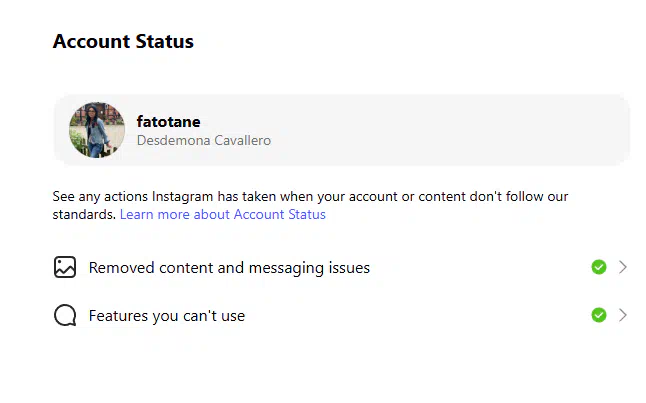The height and width of the screenshot is (403, 646).
Task: Select the Removed content and messaging issues label
Action: pyautogui.click(x=229, y=268)
